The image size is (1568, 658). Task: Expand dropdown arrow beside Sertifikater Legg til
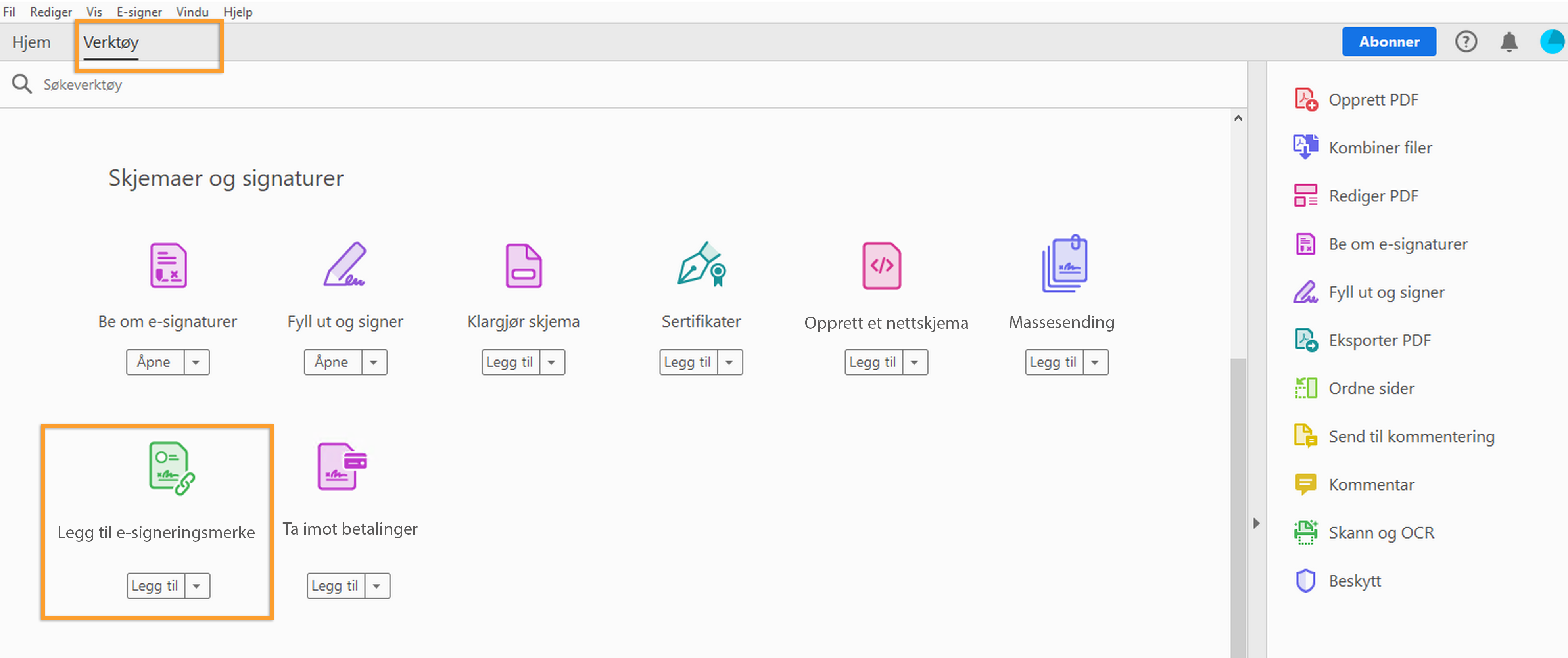(x=729, y=362)
